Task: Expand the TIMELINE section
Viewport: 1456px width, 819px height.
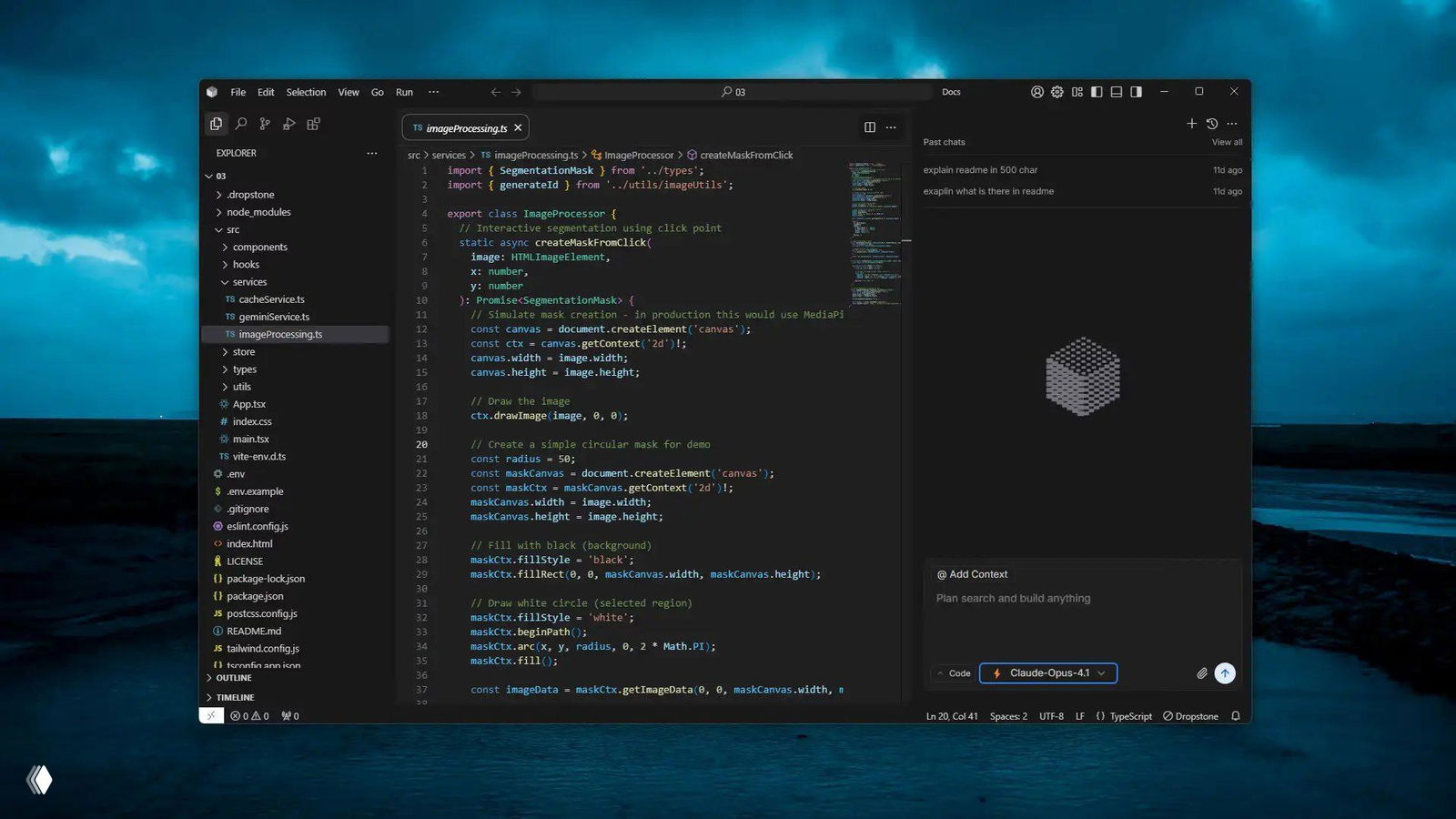Action: [x=234, y=697]
